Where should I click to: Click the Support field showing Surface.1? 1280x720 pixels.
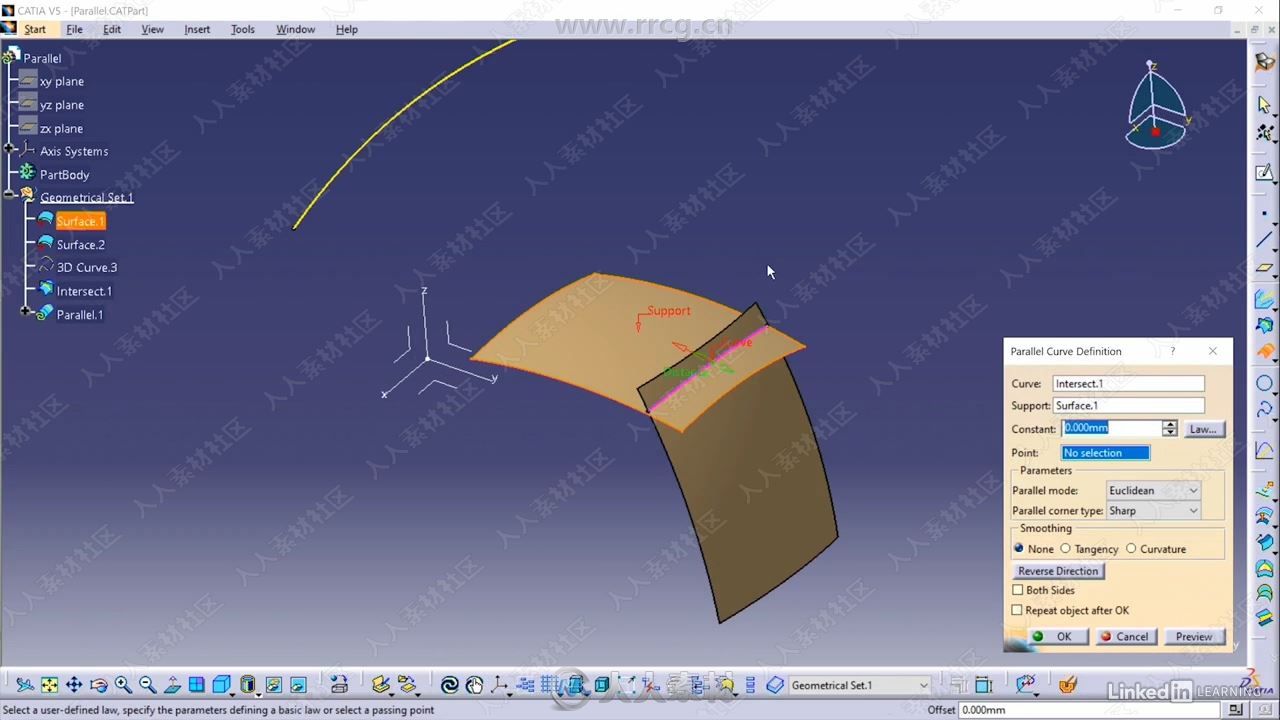tap(1128, 405)
